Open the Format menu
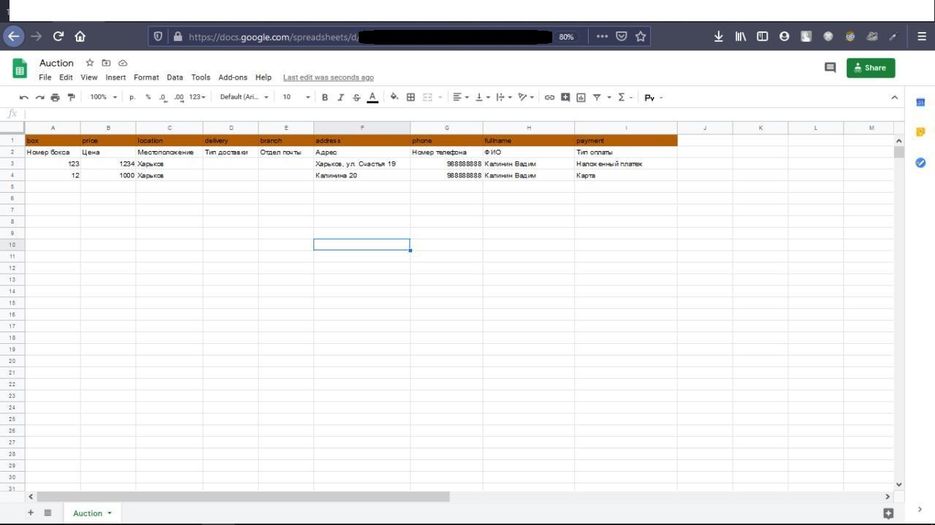 point(146,78)
